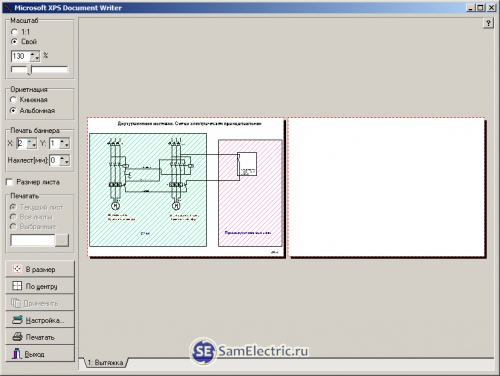
Task: Select Альбомная landscape orientation
Action: (x=13, y=110)
